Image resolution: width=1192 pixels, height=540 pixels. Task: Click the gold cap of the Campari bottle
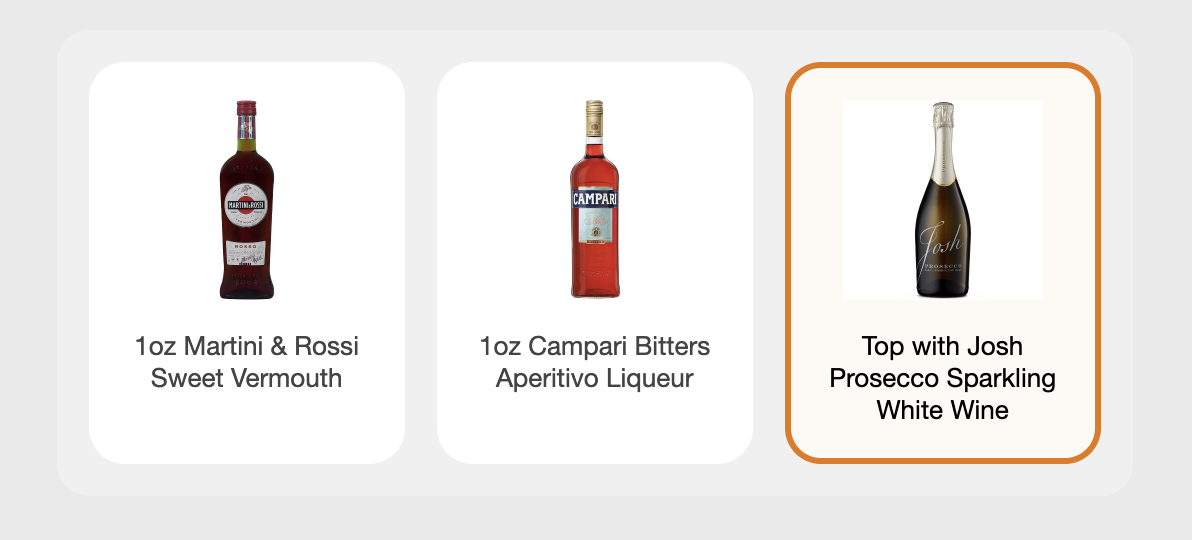pyautogui.click(x=594, y=108)
